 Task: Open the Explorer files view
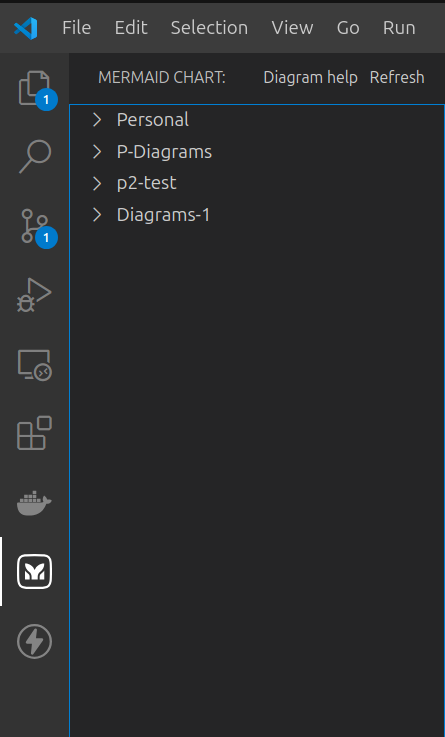[34, 88]
